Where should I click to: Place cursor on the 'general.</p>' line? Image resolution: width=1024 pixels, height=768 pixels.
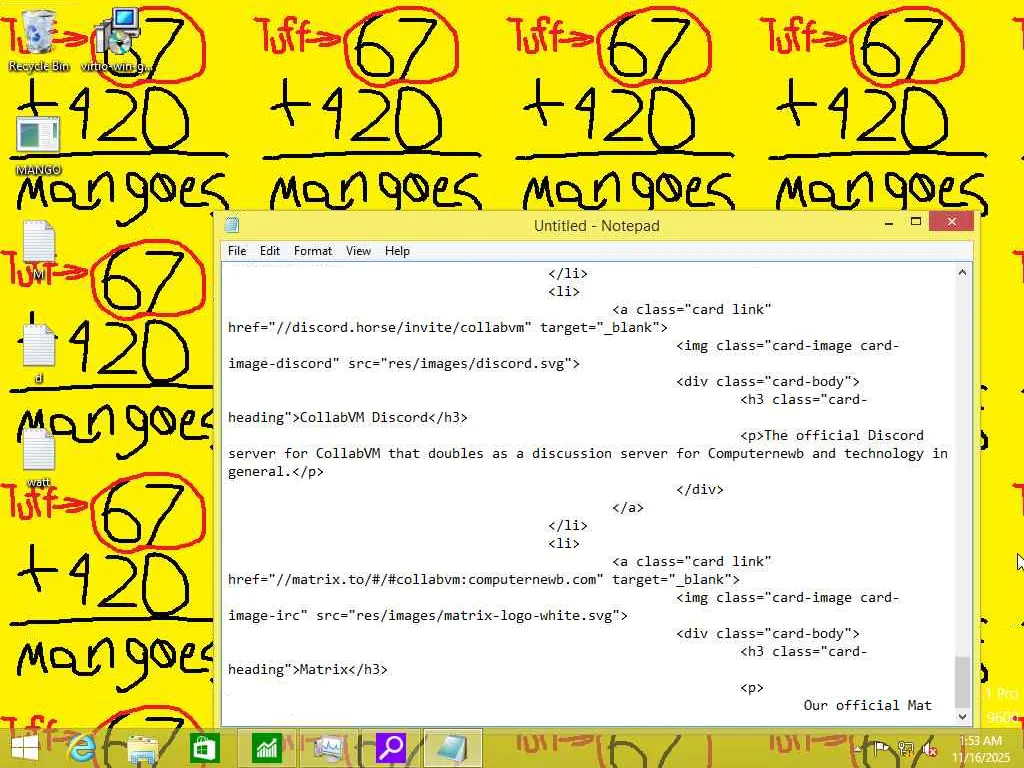pos(276,472)
